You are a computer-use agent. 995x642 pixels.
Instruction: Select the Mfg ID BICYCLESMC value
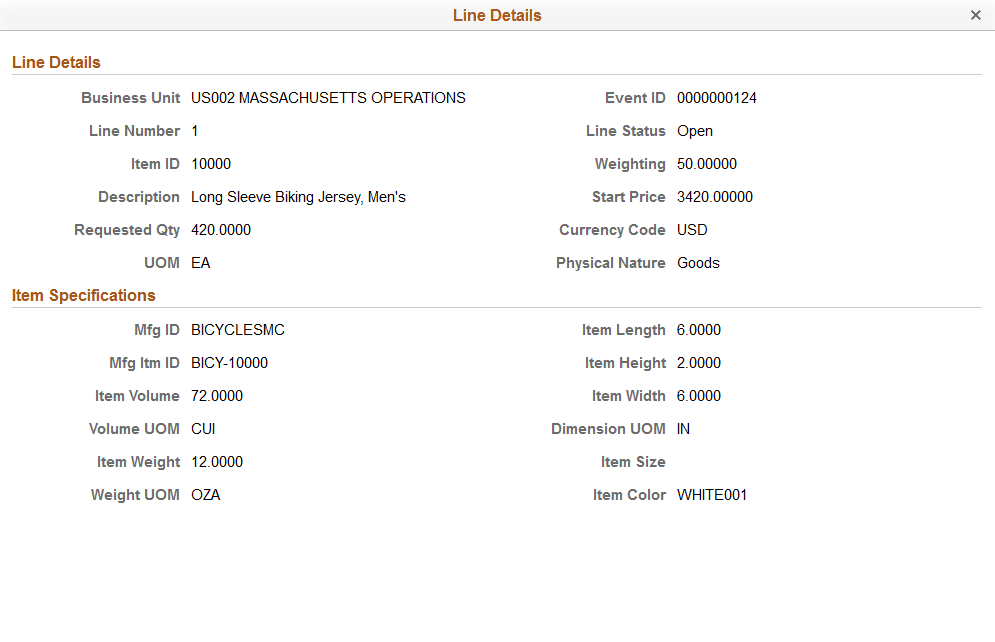pos(237,329)
